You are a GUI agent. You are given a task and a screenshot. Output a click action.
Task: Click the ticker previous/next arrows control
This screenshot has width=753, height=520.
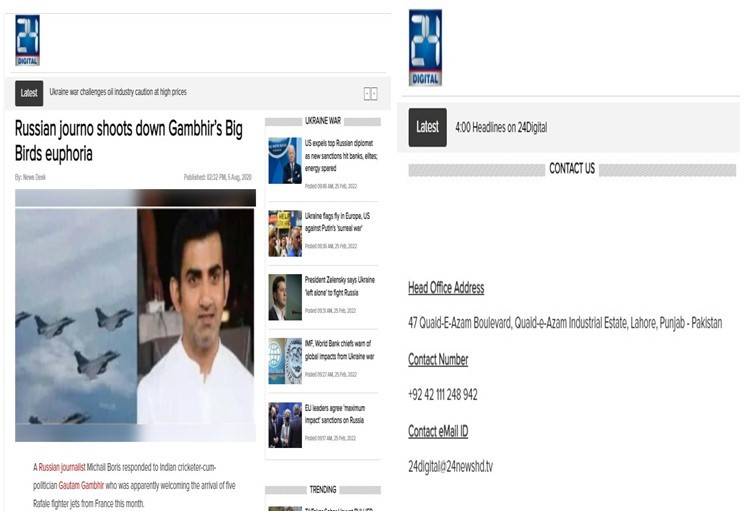[370, 94]
